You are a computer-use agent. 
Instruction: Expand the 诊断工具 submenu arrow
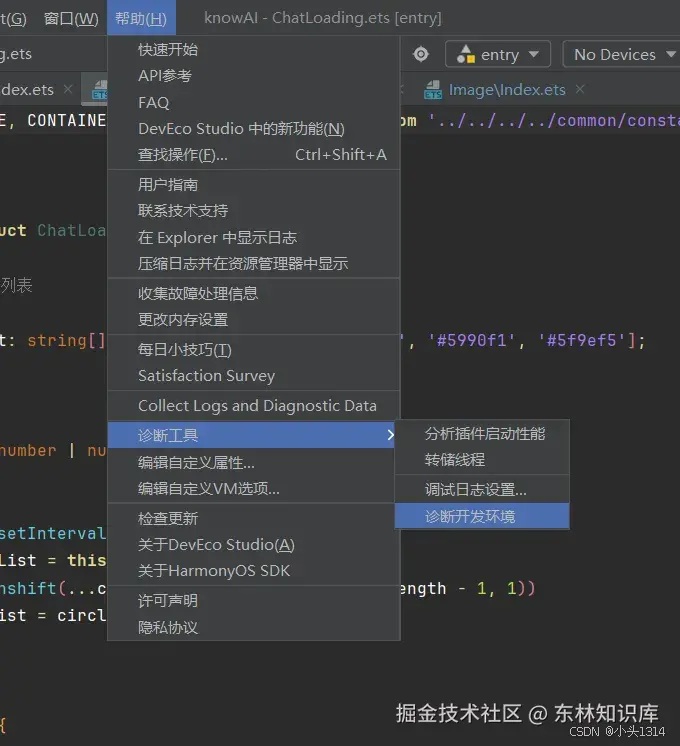coord(390,435)
